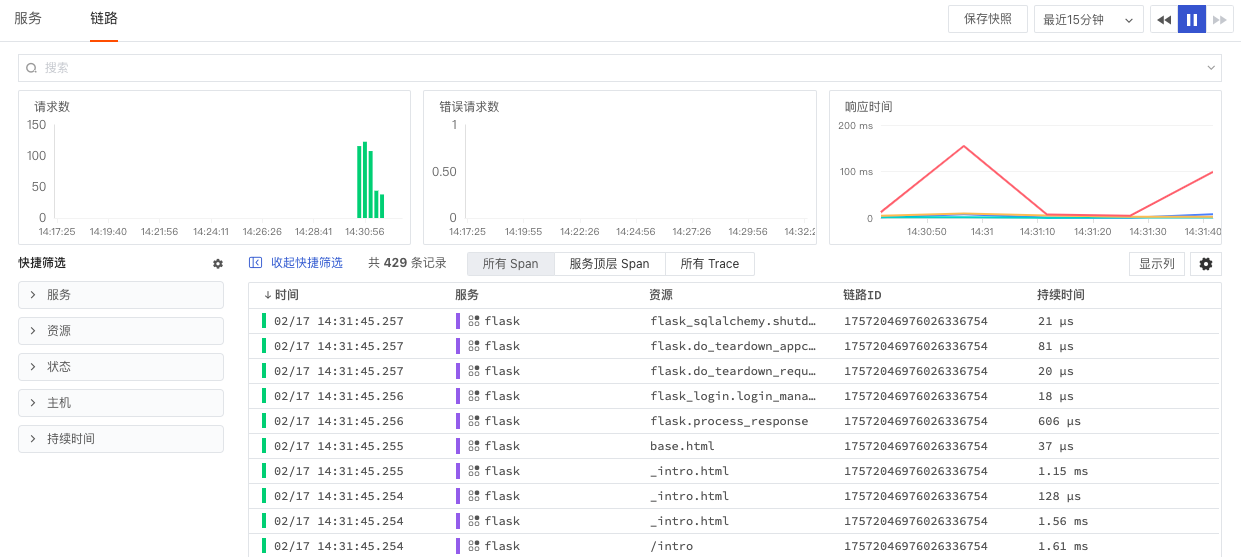The height and width of the screenshot is (557, 1241).
Task: Open the 最近15分钟 time range dropdown
Action: 1089,19
